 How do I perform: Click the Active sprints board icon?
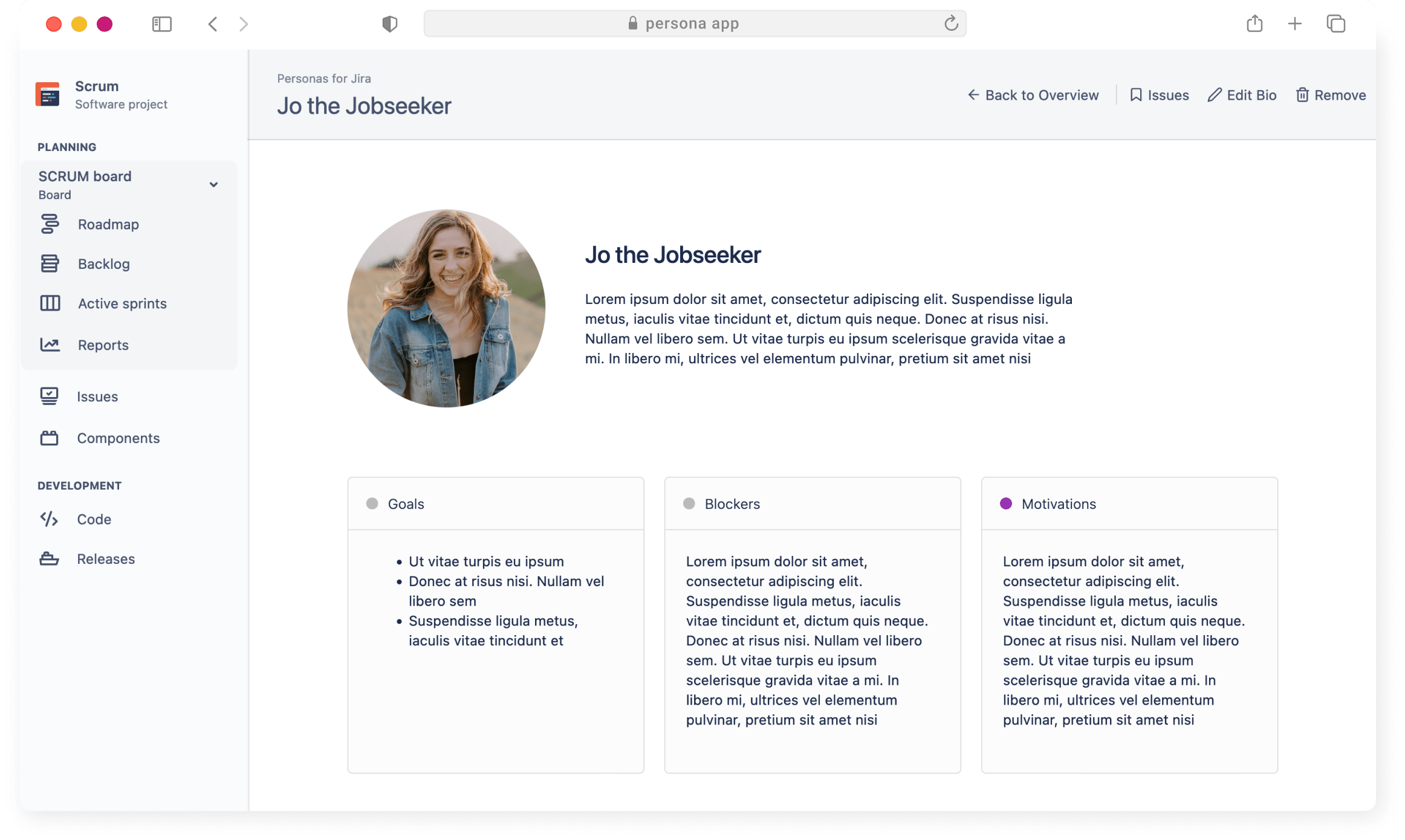(x=50, y=303)
